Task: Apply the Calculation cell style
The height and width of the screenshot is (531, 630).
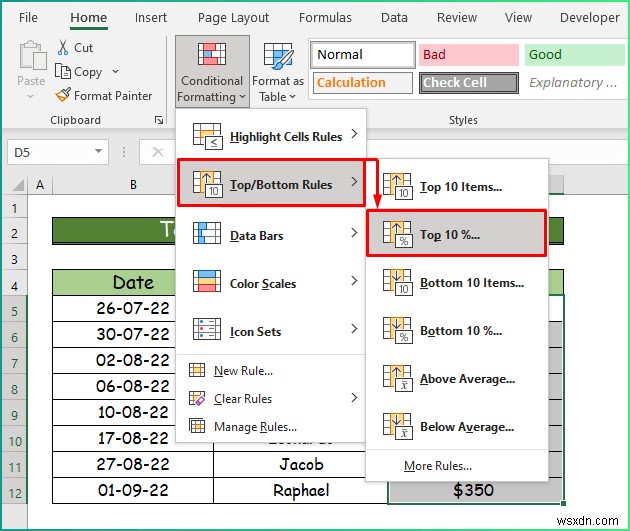Action: (362, 83)
